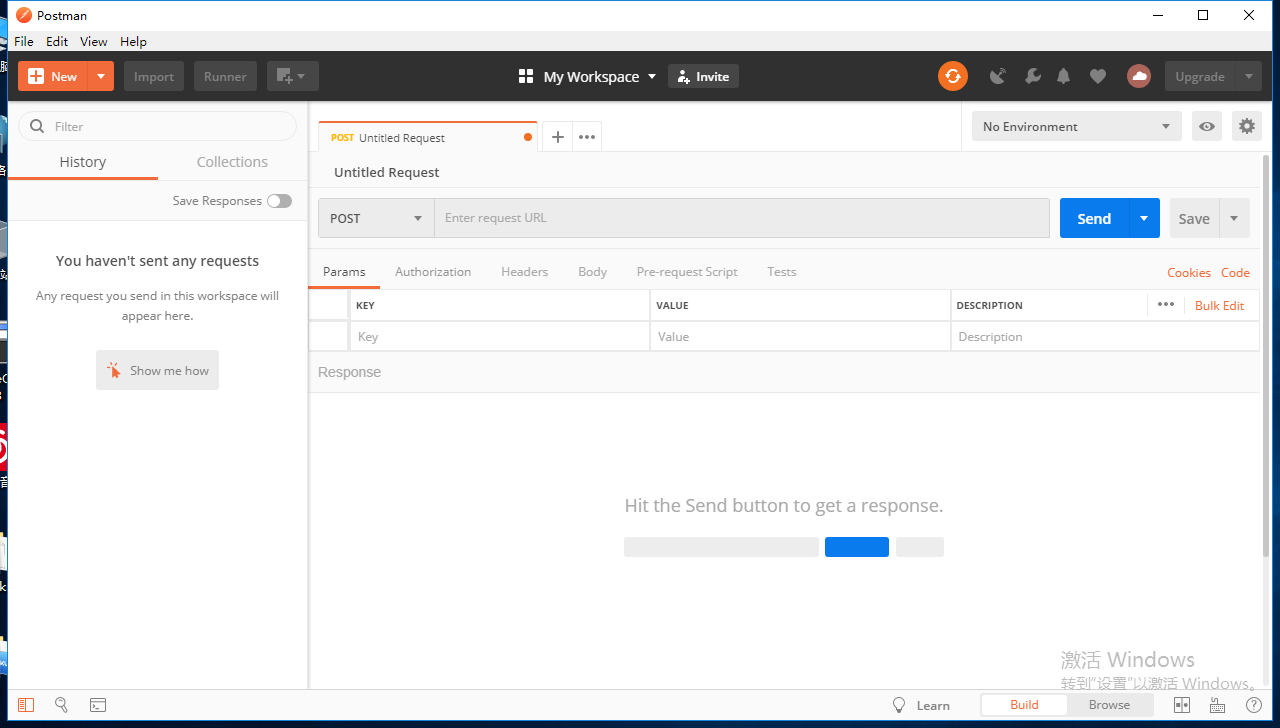Open the View menu

[x=94, y=42]
